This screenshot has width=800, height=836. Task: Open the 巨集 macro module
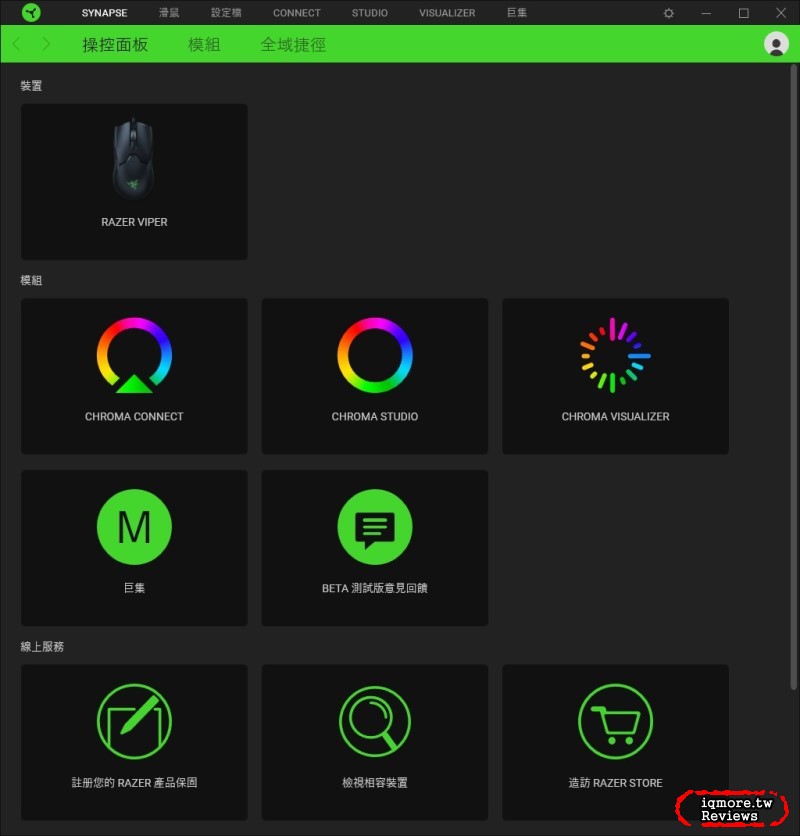coord(134,547)
